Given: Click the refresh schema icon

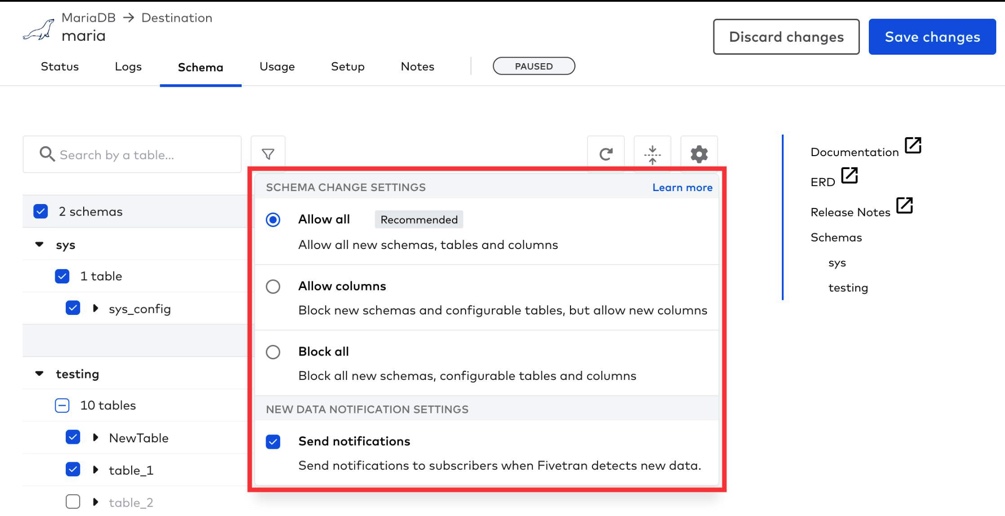Looking at the screenshot, I should coord(606,154).
